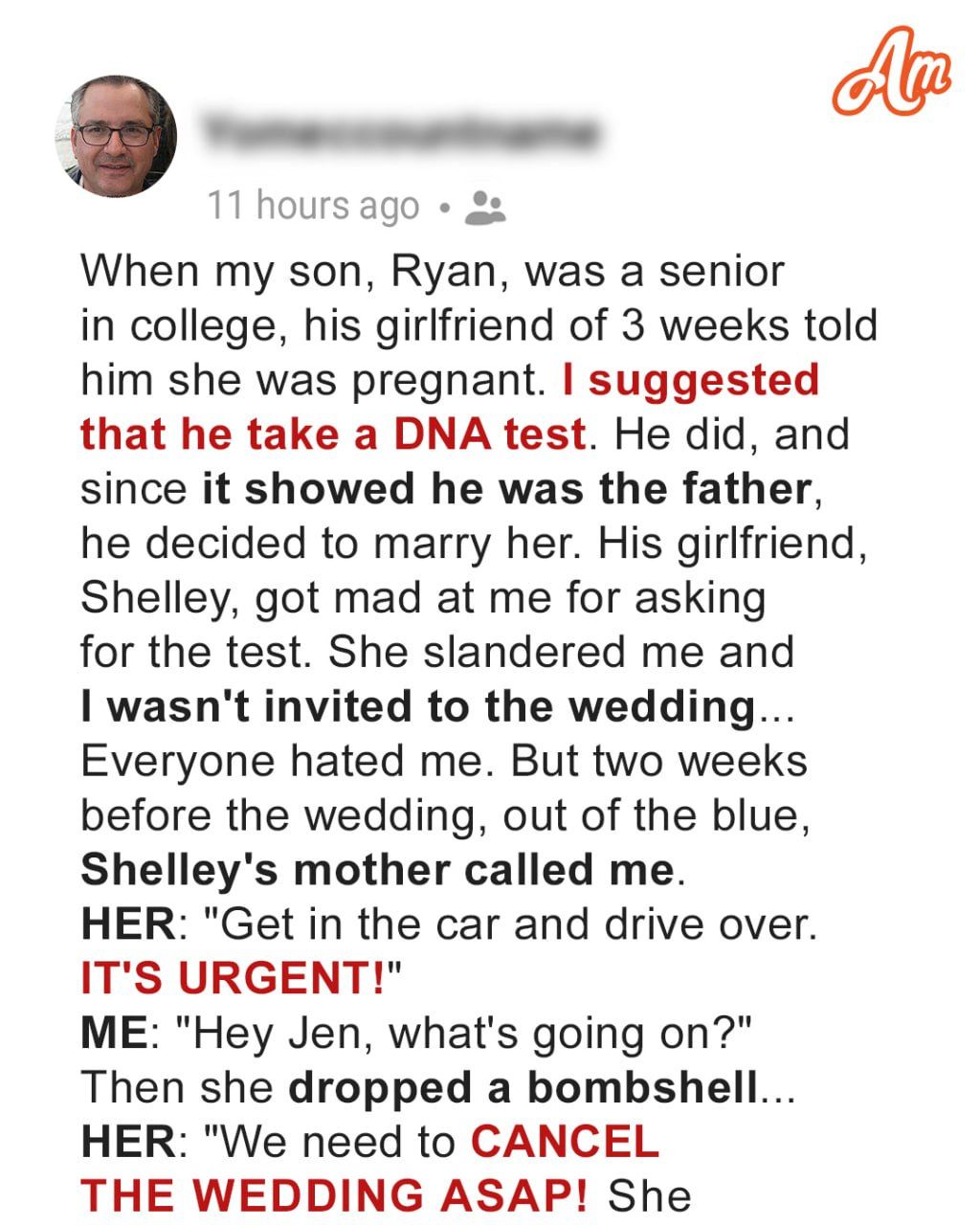Click the red 'I suggested' text
This screenshot has height=1225, width=980.
[690, 380]
